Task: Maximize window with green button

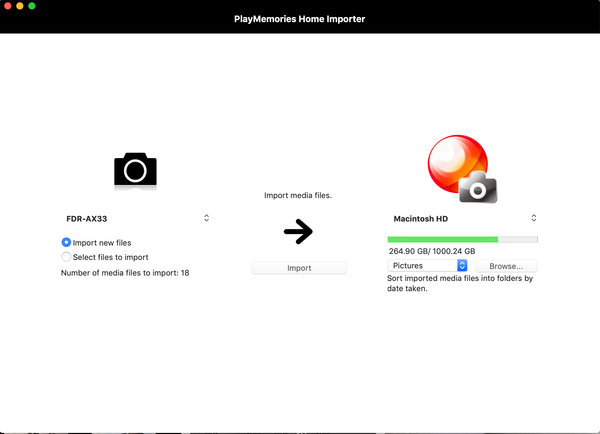Action: pyautogui.click(x=32, y=6)
